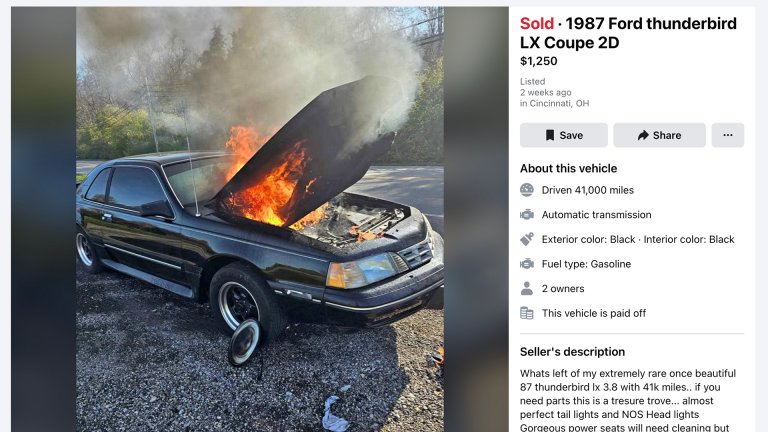Click the odometer icon beside Driven 41,000 miles
The width and height of the screenshot is (768, 432).
point(527,190)
